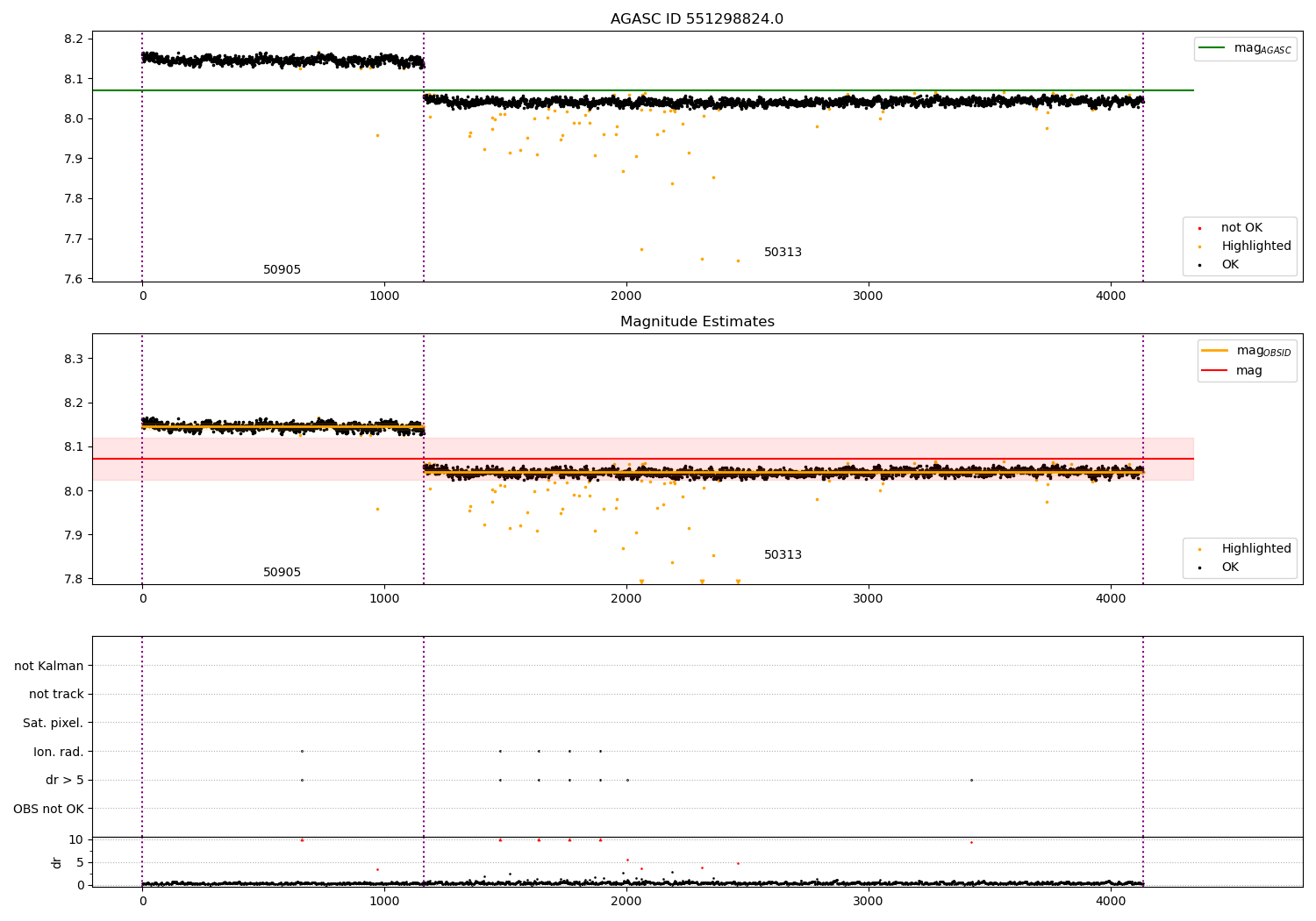Click 7.8 tick label on Magnitude Estimates plot

pos(73,579)
